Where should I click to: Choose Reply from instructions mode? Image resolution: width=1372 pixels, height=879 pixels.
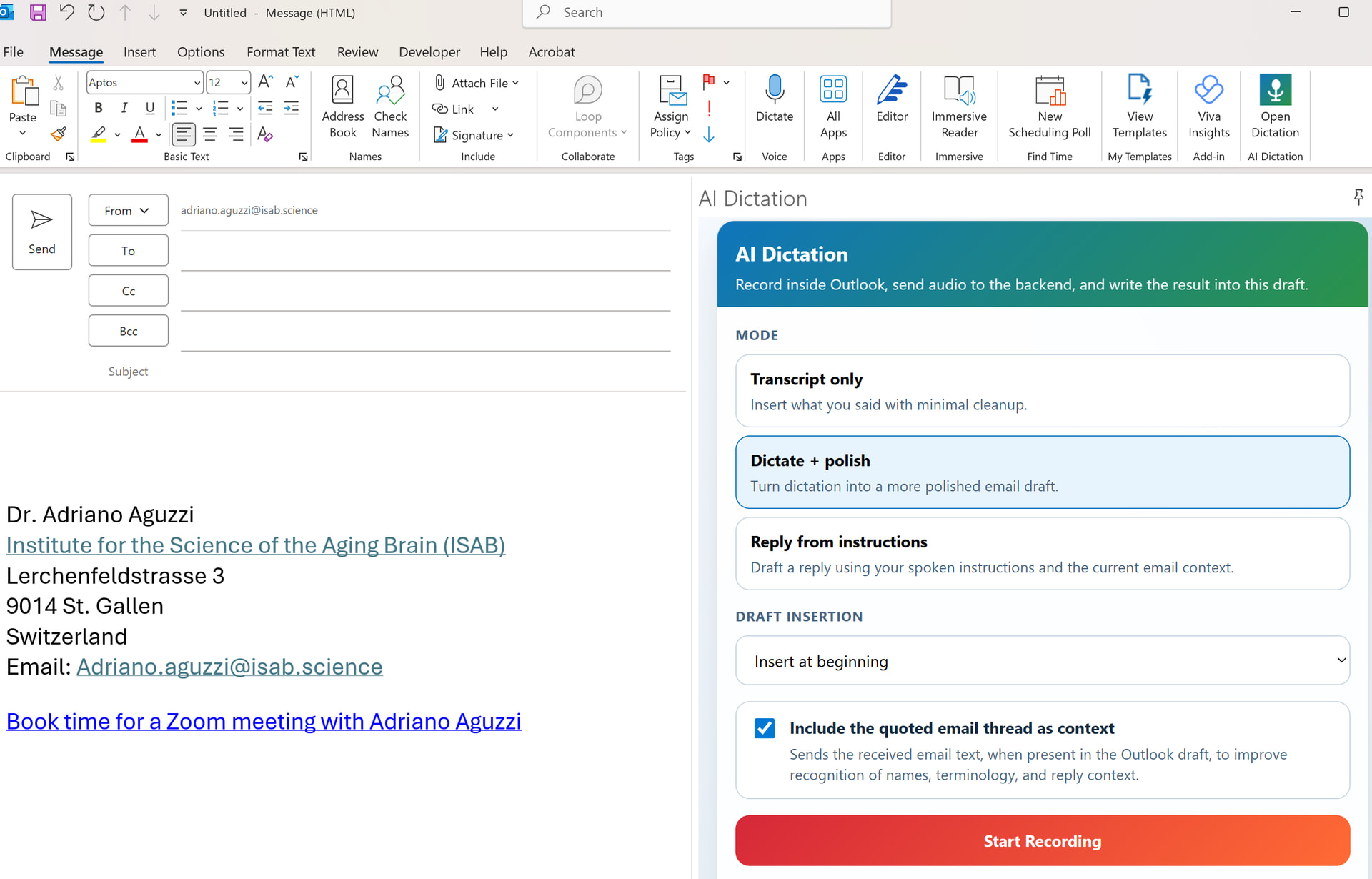pyautogui.click(x=1042, y=554)
